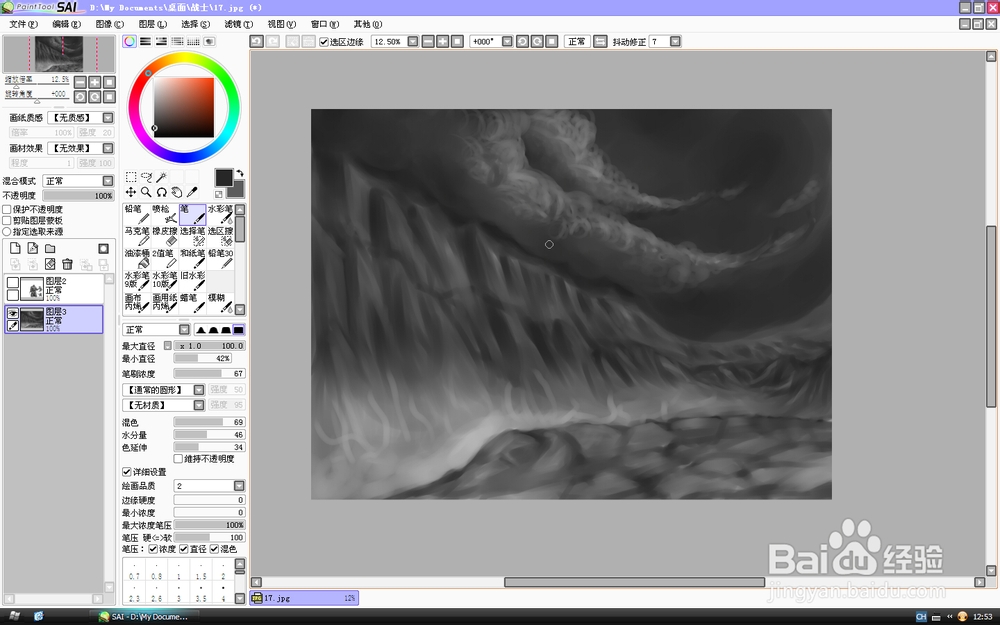Image resolution: width=1000 pixels, height=625 pixels.
Task: Click the undo button in toolbar
Action: 256,41
